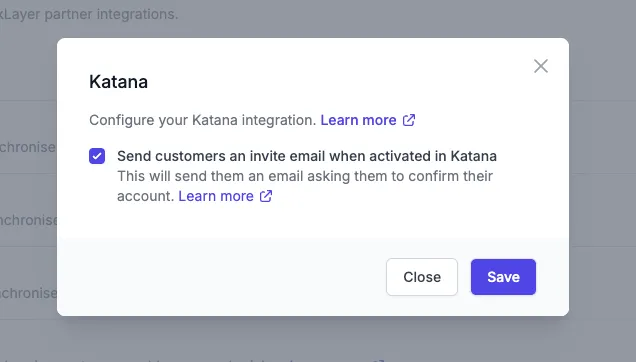This screenshot has width=636, height=362.
Task: Click the external-link icon beside the account Learn more
Action: [x=266, y=196]
